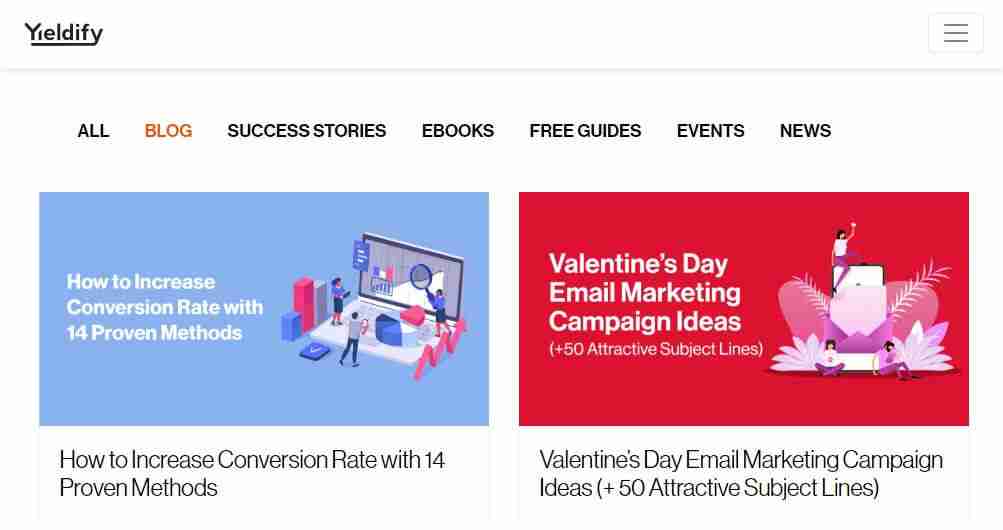Open the EVENTS tab
This screenshot has height=530, width=1003.
point(710,131)
